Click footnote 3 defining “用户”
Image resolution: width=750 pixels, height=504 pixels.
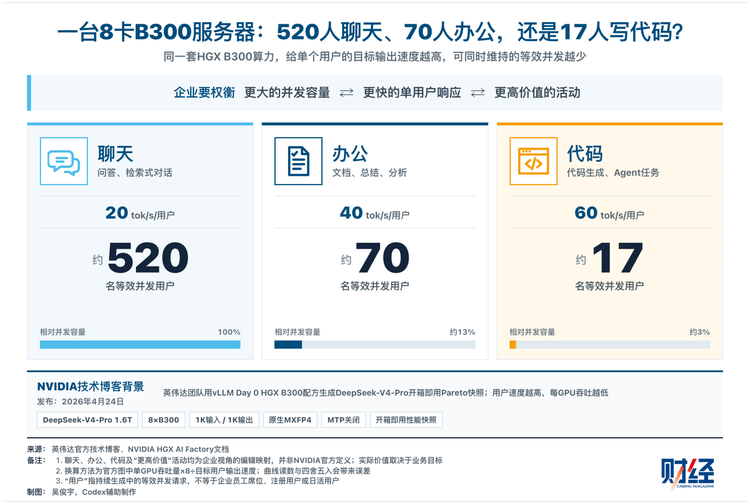click(197, 481)
